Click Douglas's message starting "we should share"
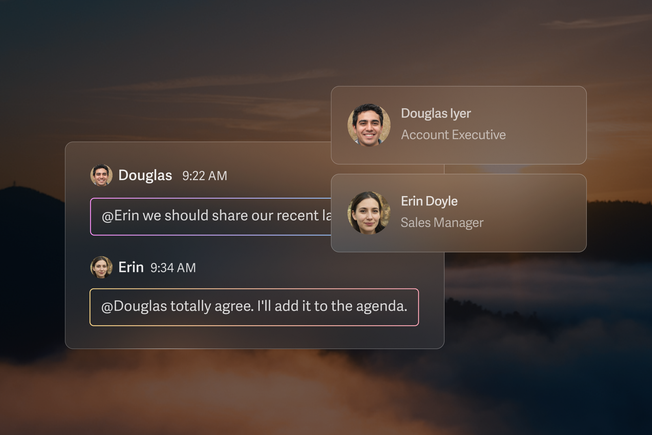The height and width of the screenshot is (435, 652). 211,217
